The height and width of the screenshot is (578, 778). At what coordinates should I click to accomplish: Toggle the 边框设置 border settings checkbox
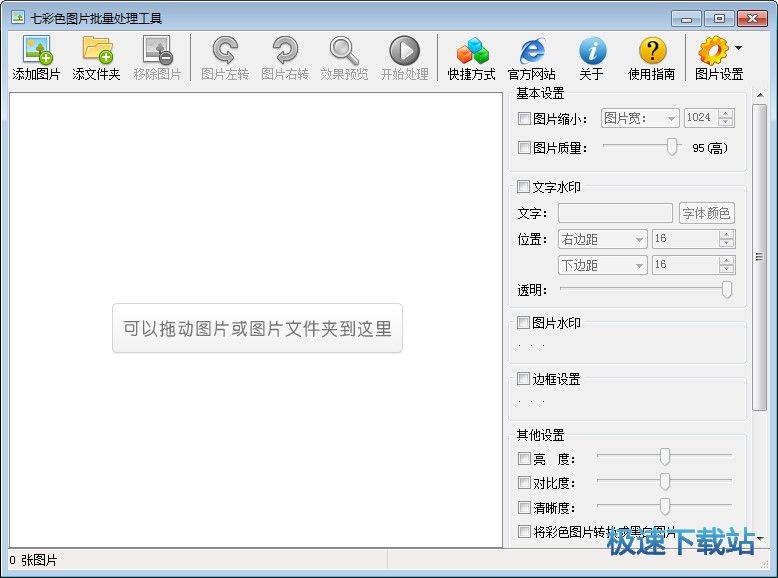tap(524, 379)
